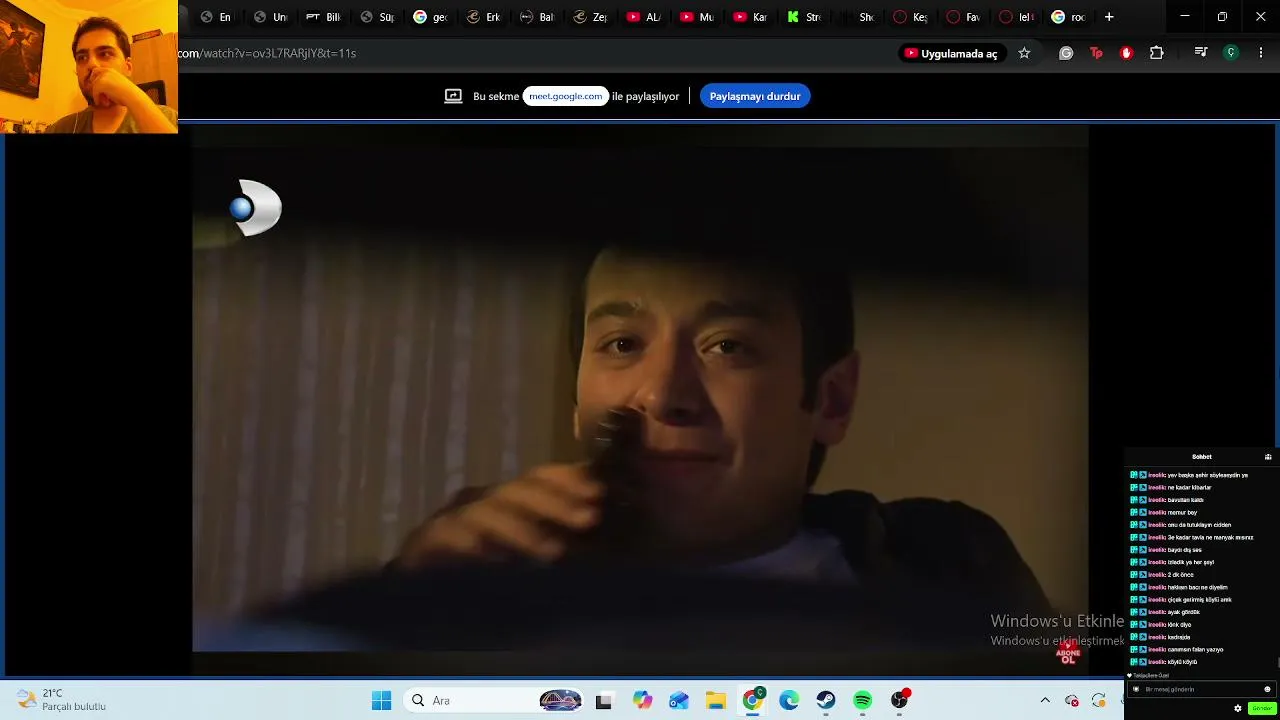This screenshot has height=720, width=1280.
Task: Click the system tray icon marked with a red dot
Action: (x=1072, y=700)
